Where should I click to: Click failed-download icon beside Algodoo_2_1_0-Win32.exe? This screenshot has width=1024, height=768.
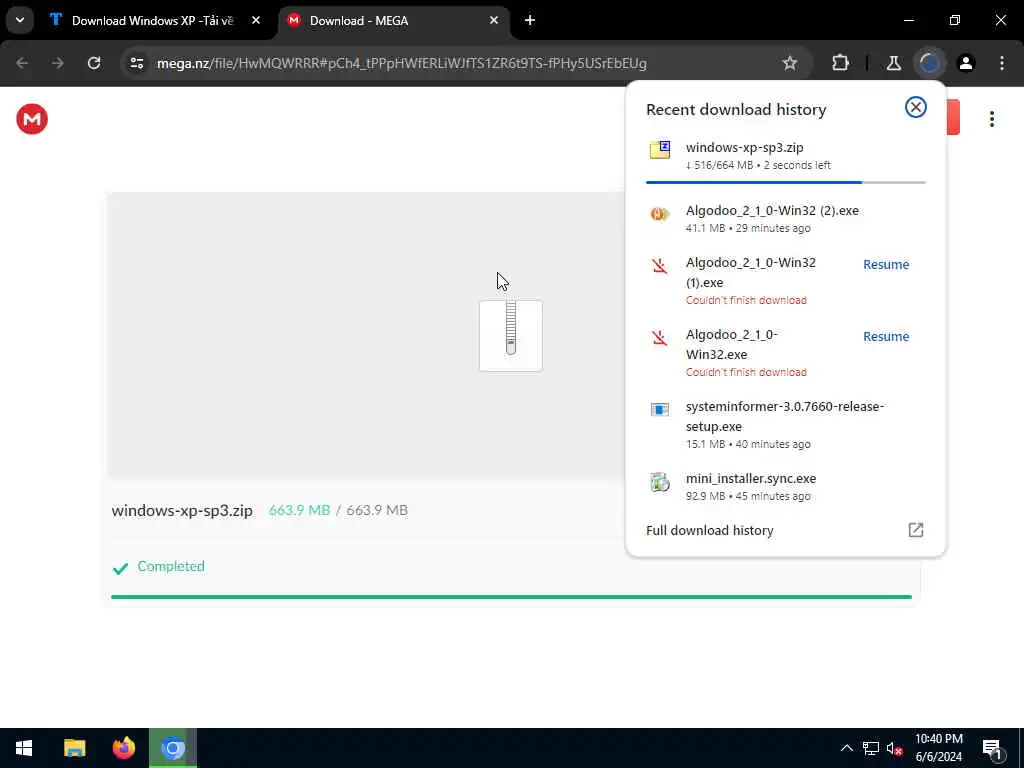pos(660,338)
